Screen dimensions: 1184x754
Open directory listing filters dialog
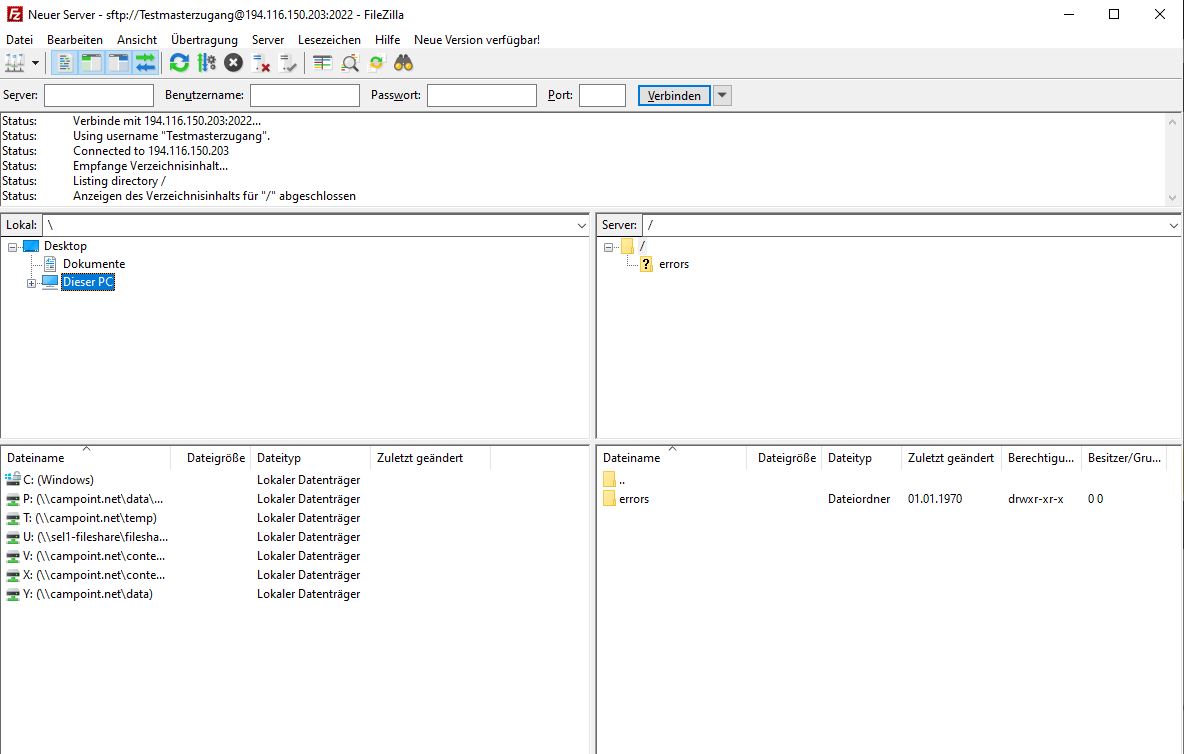coord(322,63)
